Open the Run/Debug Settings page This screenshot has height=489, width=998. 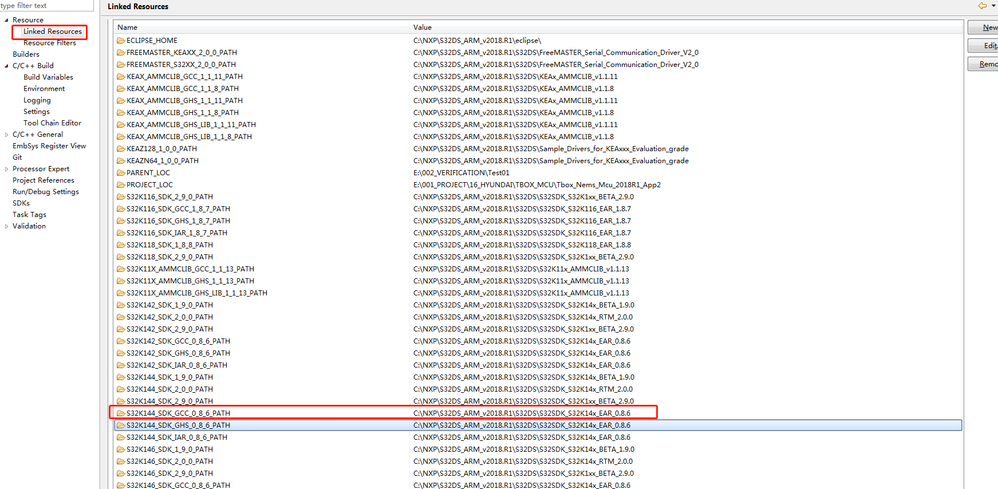point(46,192)
